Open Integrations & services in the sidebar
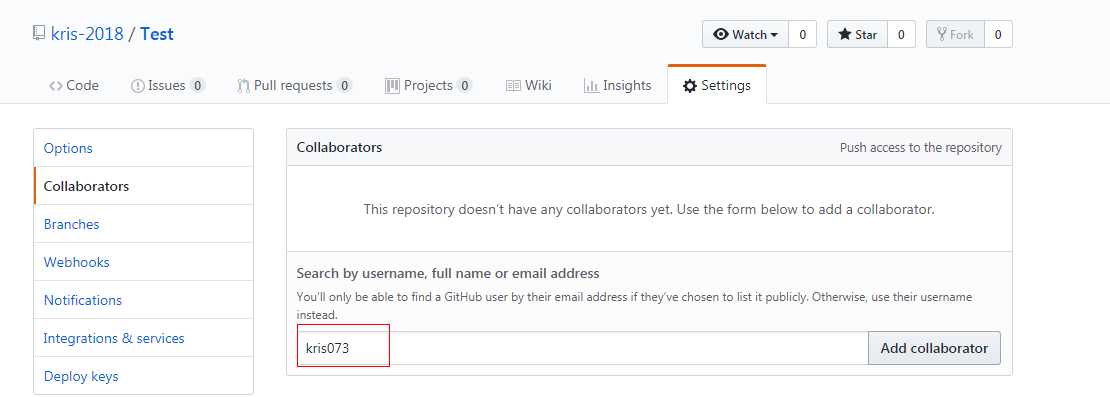 143,338
